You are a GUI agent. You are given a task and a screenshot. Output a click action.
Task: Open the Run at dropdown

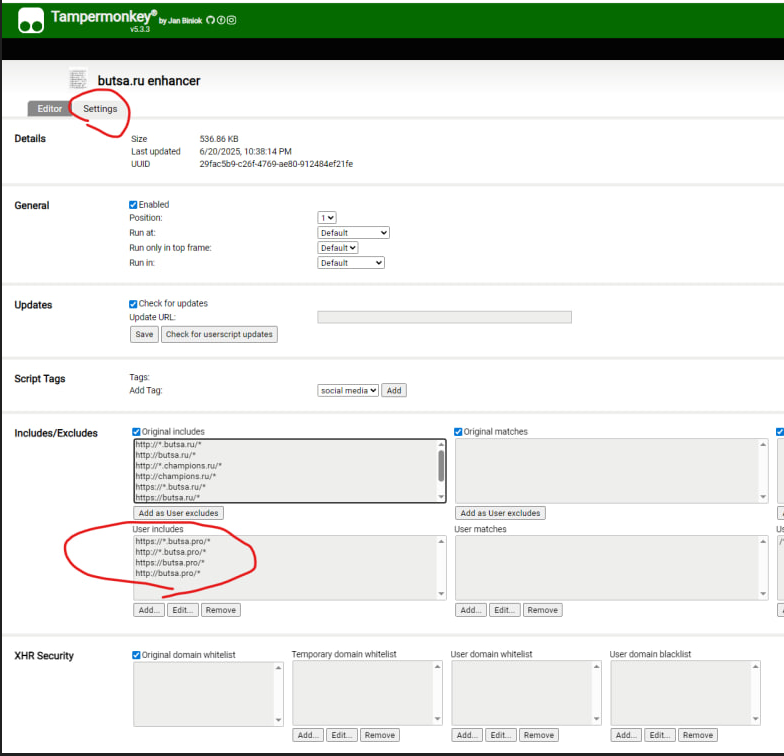tap(354, 232)
